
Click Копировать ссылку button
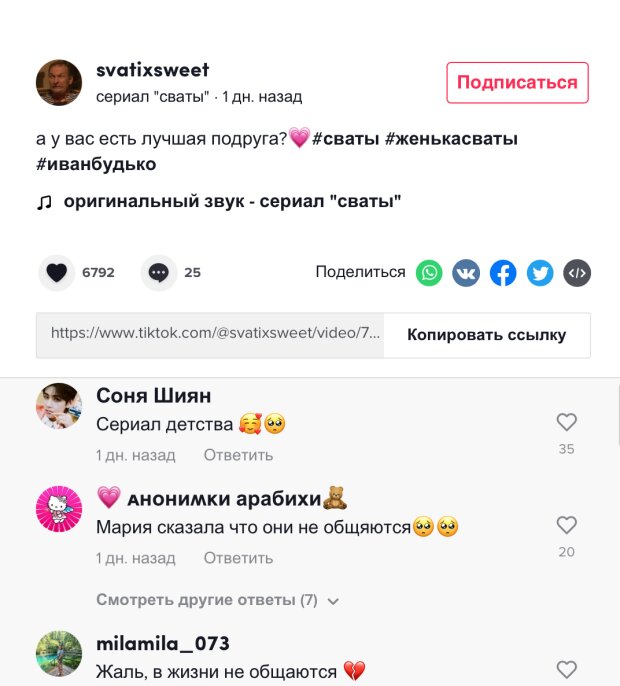pyautogui.click(x=487, y=335)
